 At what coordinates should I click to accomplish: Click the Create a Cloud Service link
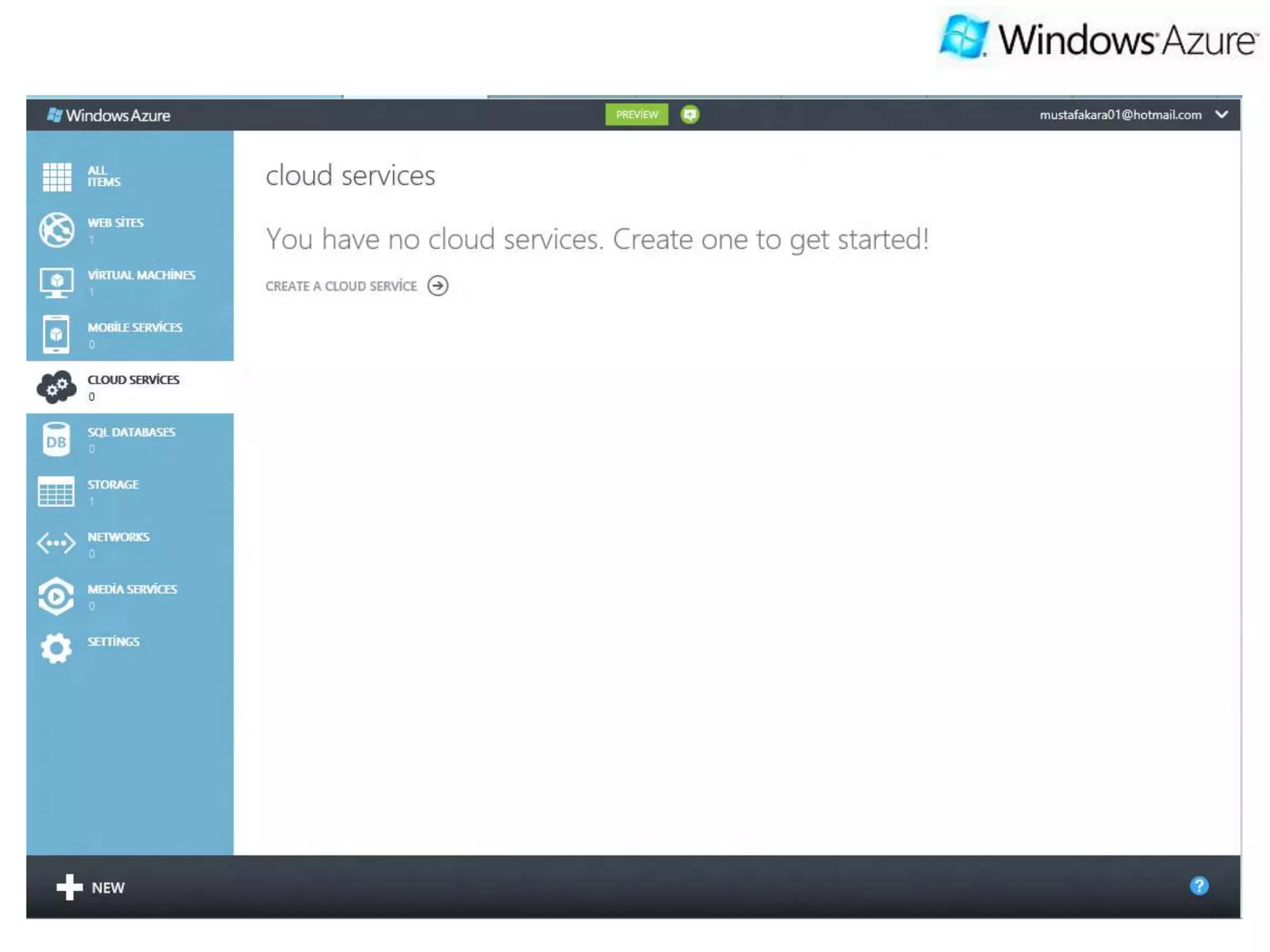[341, 286]
